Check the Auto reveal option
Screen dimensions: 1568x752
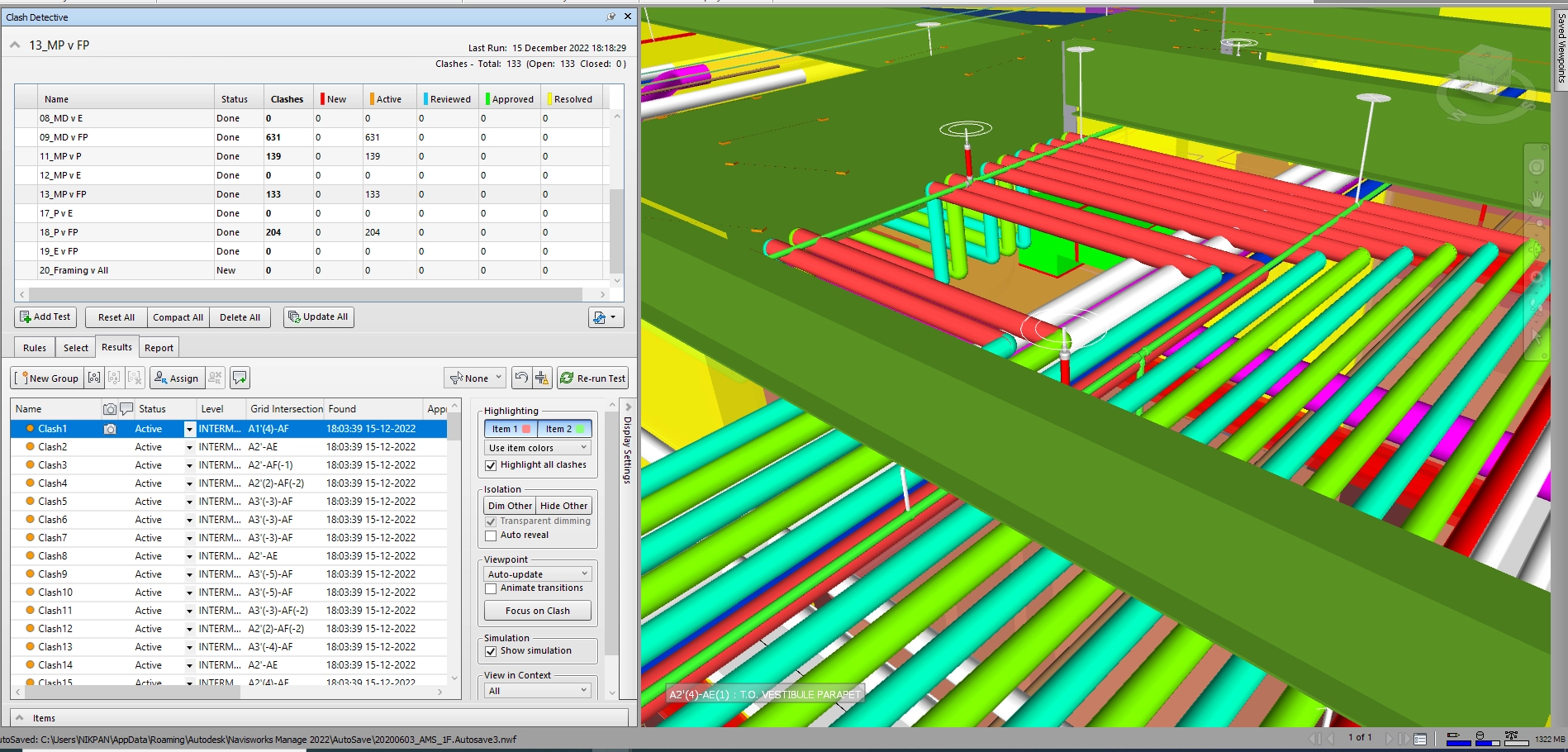click(x=491, y=535)
